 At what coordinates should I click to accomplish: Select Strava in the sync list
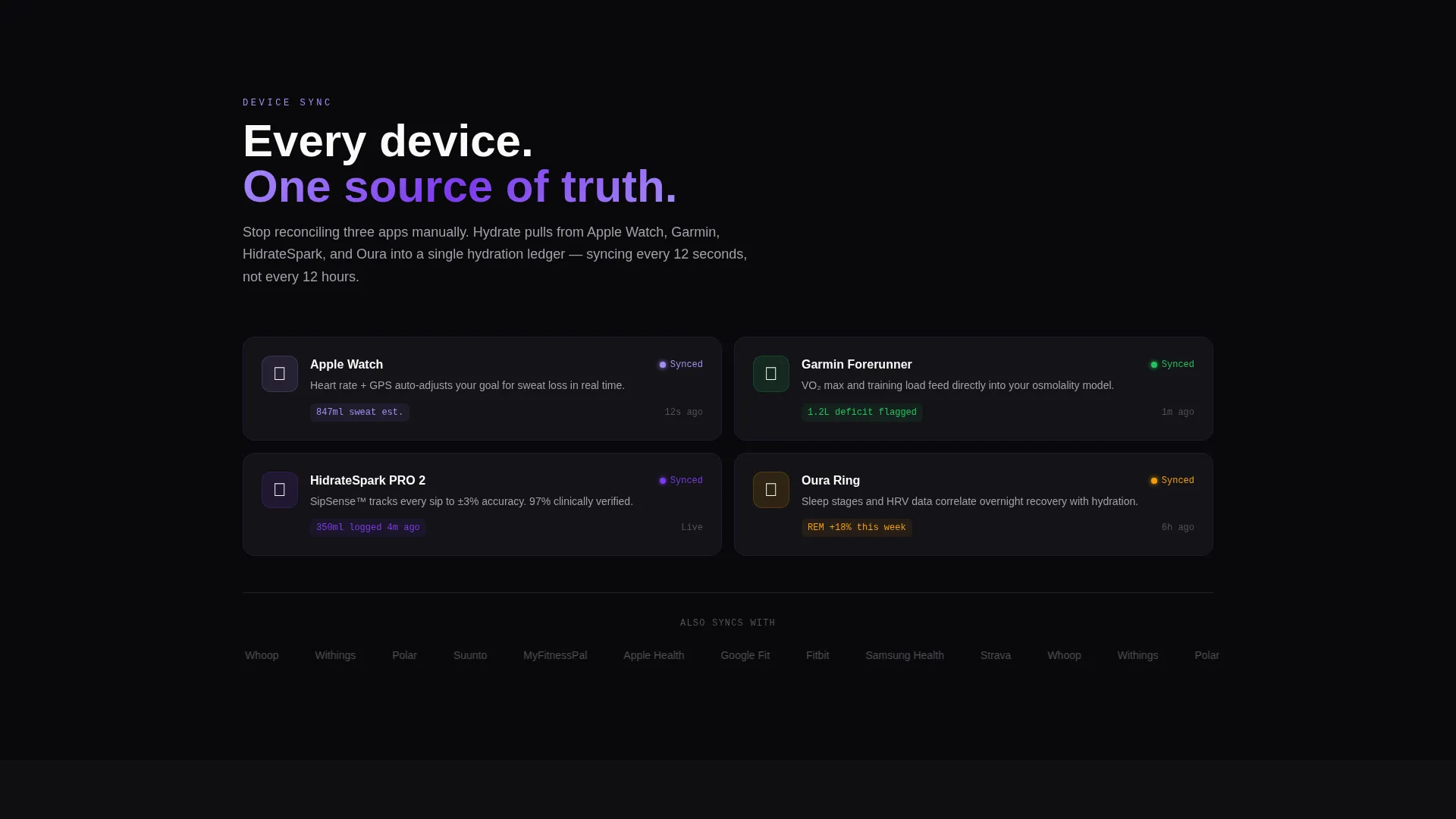pyautogui.click(x=996, y=656)
